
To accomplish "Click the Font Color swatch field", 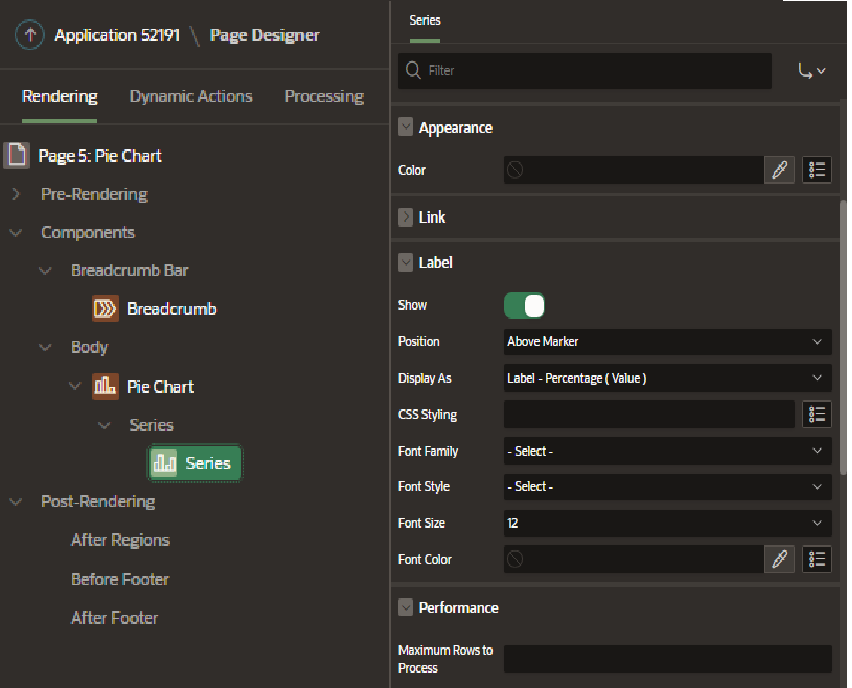I will click(x=633, y=559).
